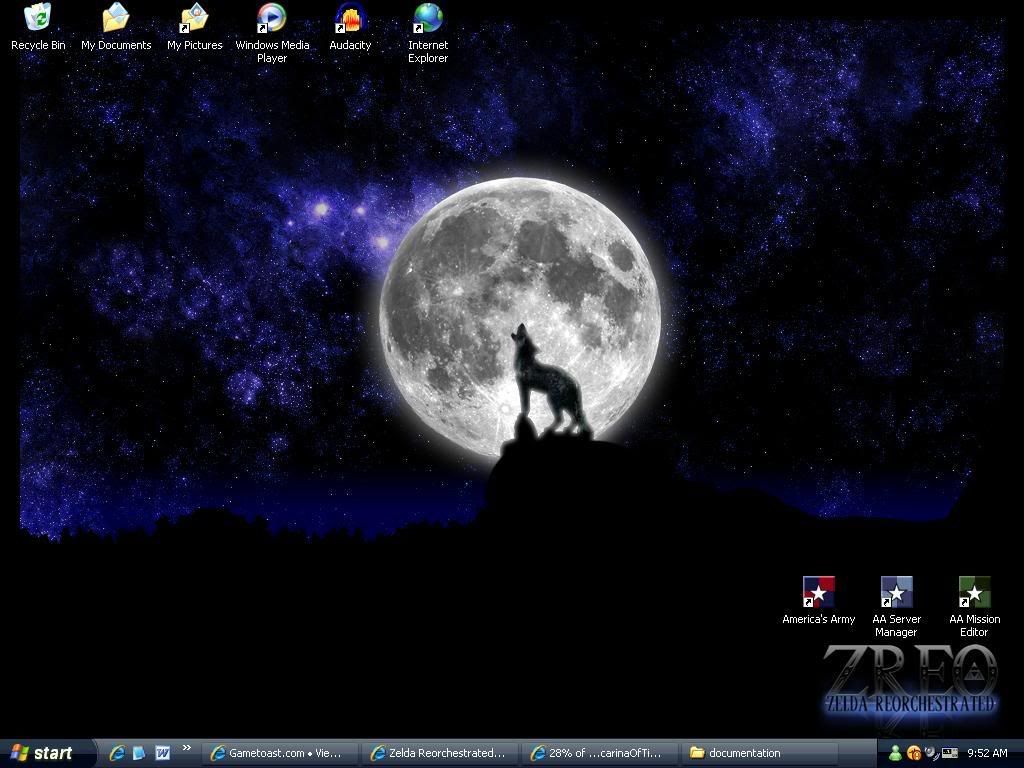
Task: Select the My Documents desktop folder
Action: [116, 26]
